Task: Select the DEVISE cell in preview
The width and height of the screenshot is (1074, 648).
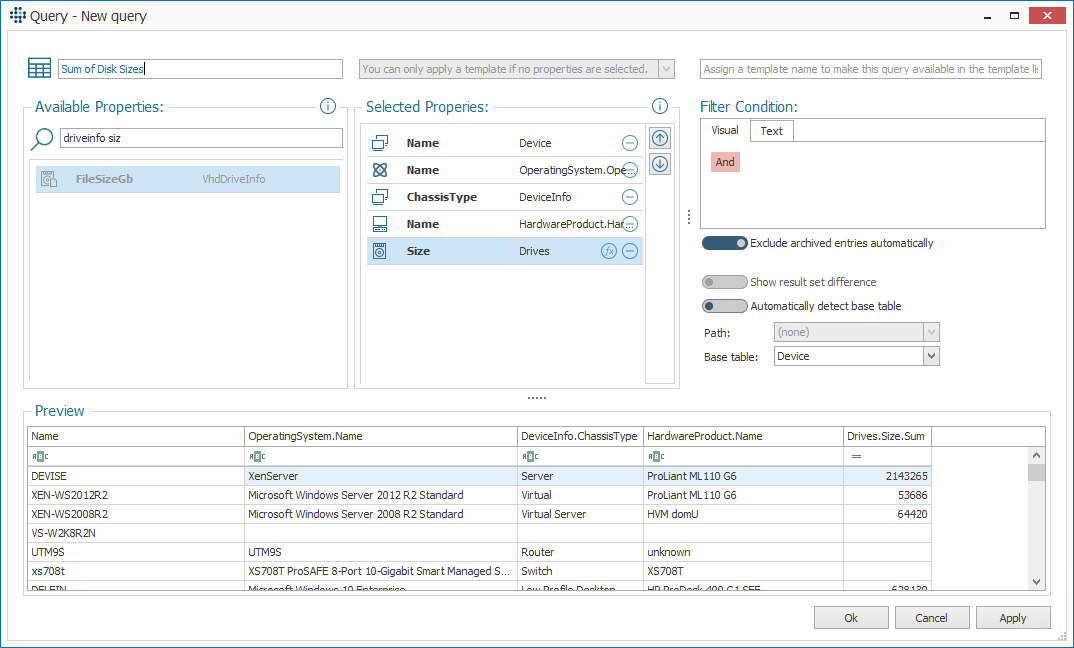Action: coord(136,476)
